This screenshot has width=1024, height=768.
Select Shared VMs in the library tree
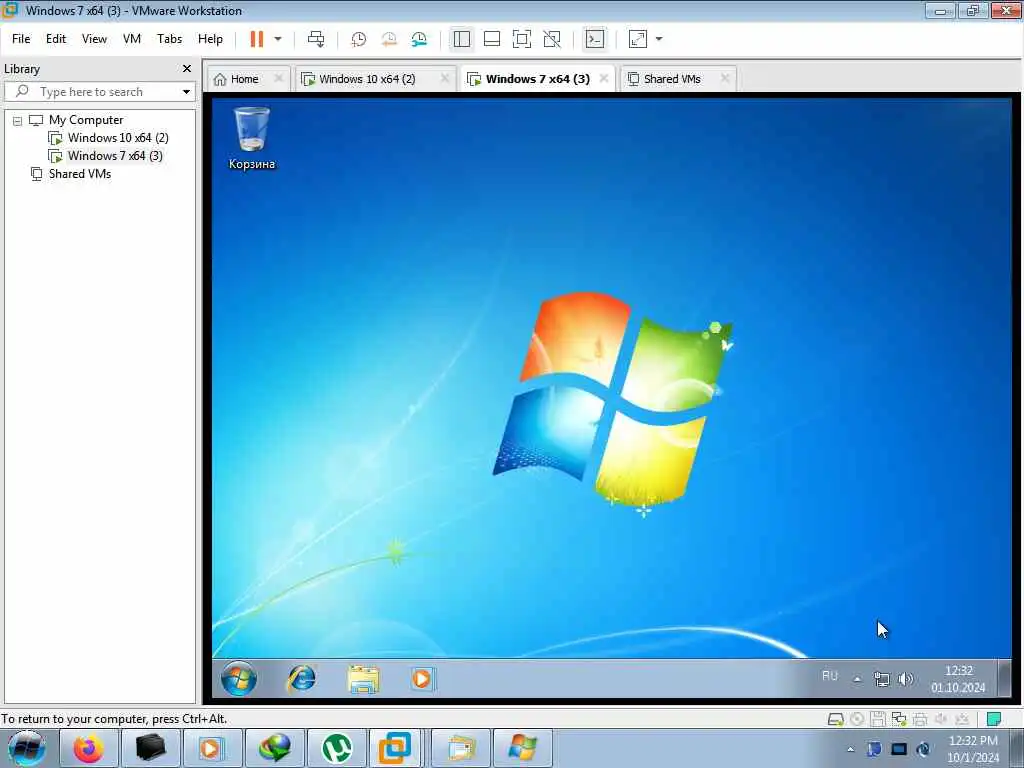[x=80, y=174]
